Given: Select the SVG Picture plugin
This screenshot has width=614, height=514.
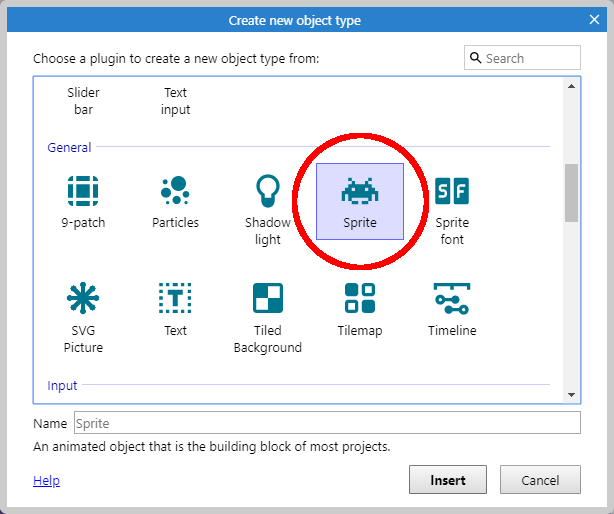Looking at the screenshot, I should (83, 299).
